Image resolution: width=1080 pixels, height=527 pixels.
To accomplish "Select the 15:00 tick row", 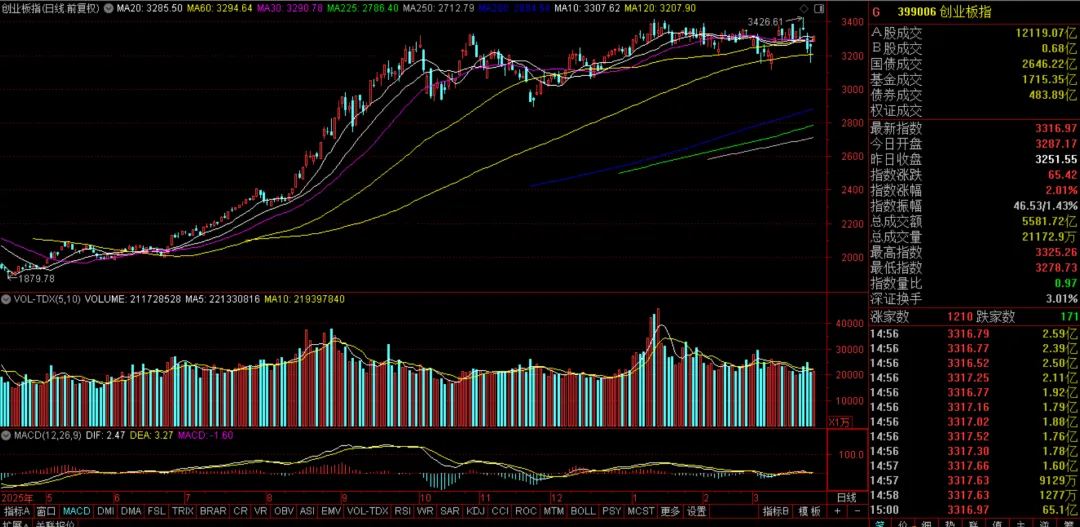I will [x=974, y=510].
